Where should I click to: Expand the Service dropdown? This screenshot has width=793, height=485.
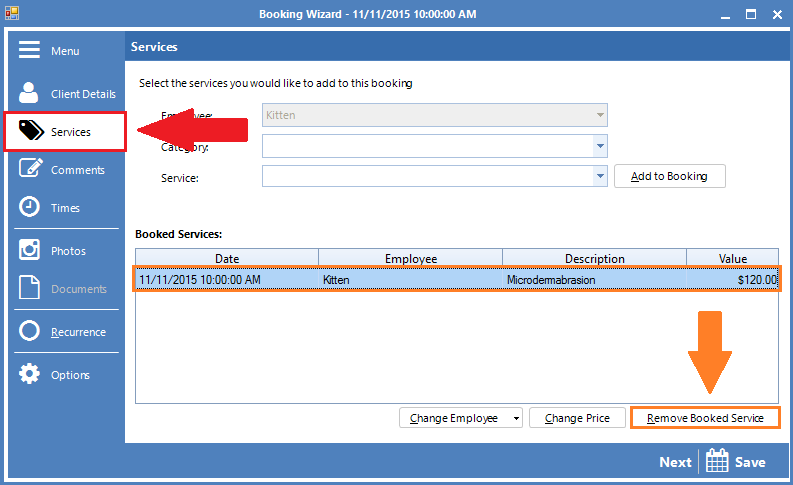click(600, 176)
